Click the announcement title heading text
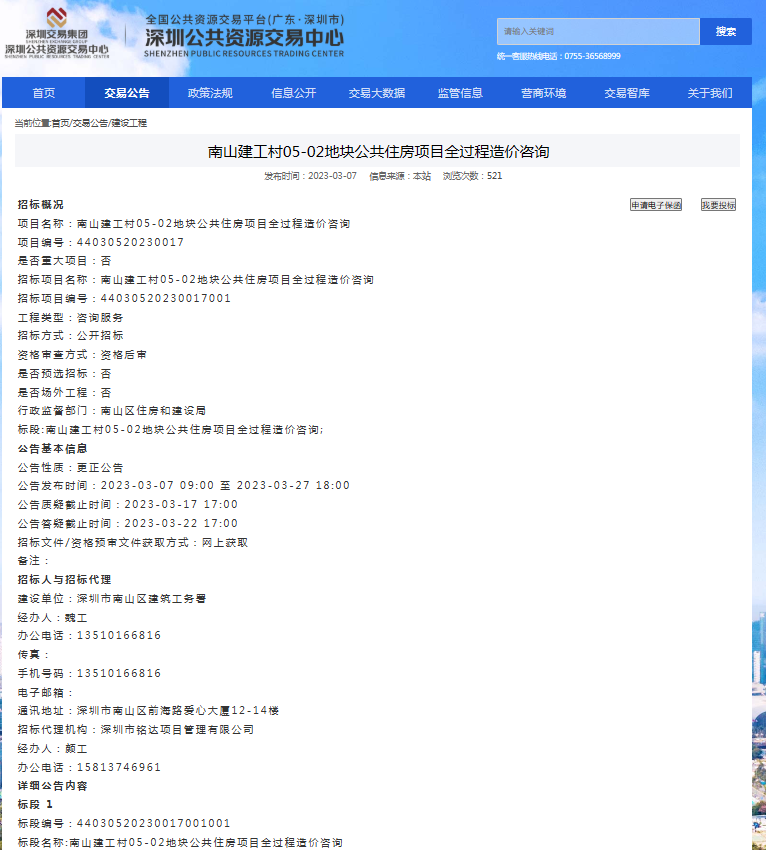Viewport: 766px width, 850px height. (x=378, y=152)
